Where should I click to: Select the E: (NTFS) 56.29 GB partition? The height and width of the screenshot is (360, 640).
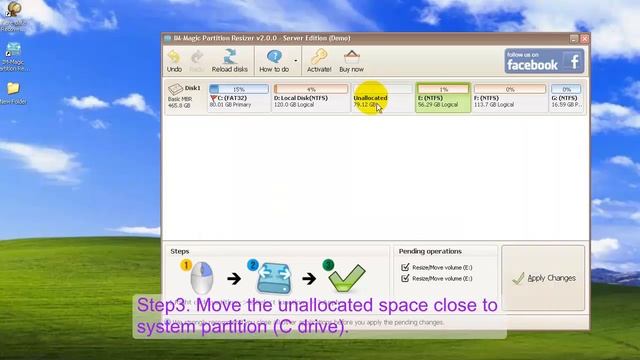click(443, 98)
